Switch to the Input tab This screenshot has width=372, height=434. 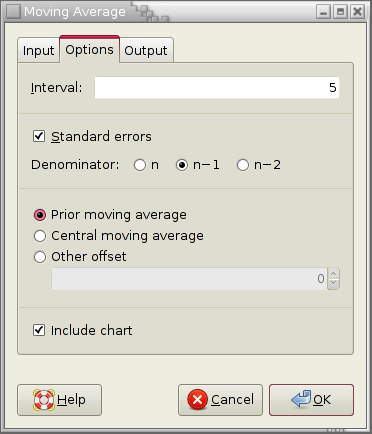coord(39,51)
